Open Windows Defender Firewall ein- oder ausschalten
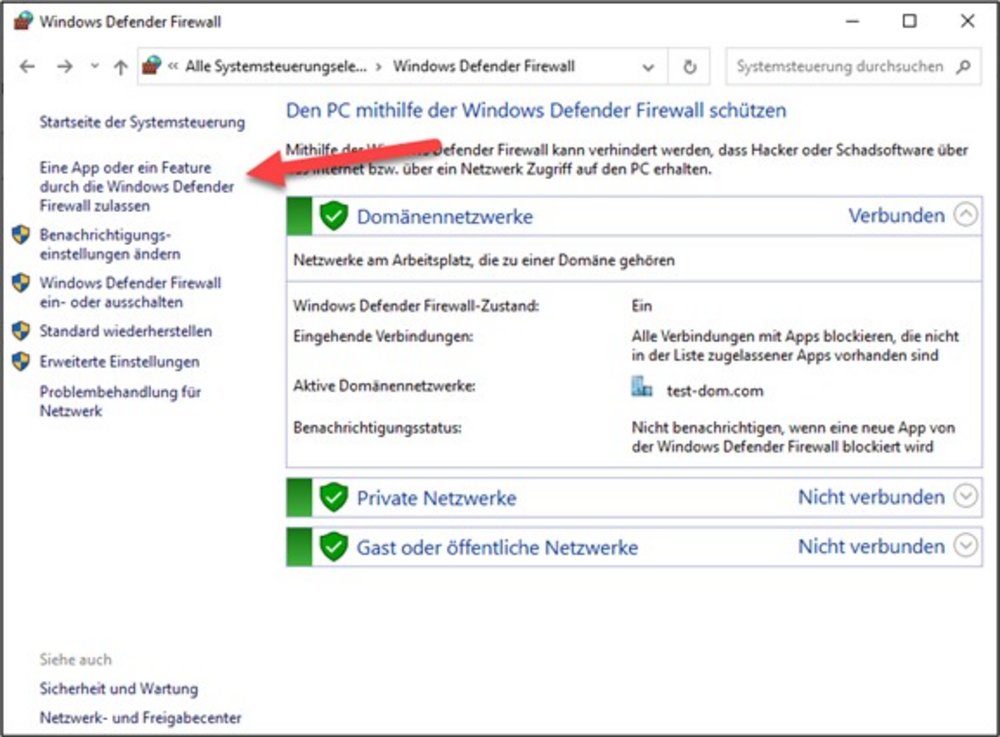This screenshot has height=737, width=1000. pos(130,292)
